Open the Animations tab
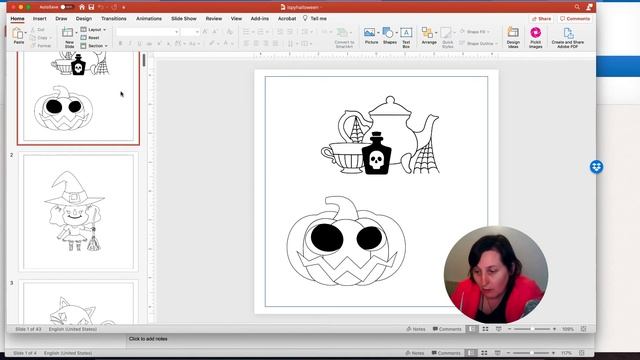Screen dimensions: 640x360 pyautogui.click(x=149, y=19)
